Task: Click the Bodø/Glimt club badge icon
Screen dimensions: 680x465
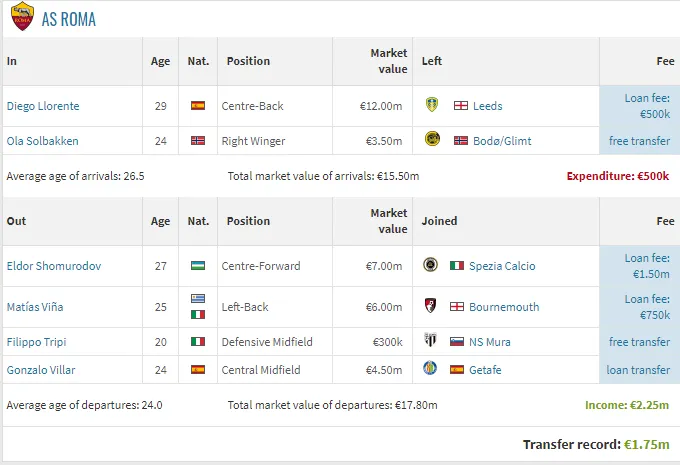Action: coord(432,139)
